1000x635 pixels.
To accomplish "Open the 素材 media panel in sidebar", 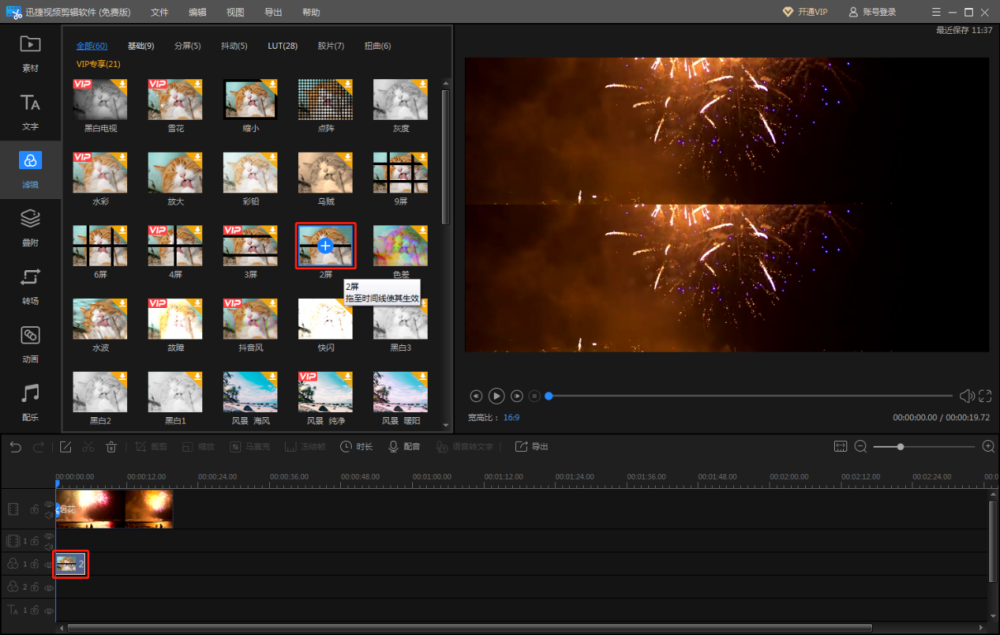I will tap(30, 52).
